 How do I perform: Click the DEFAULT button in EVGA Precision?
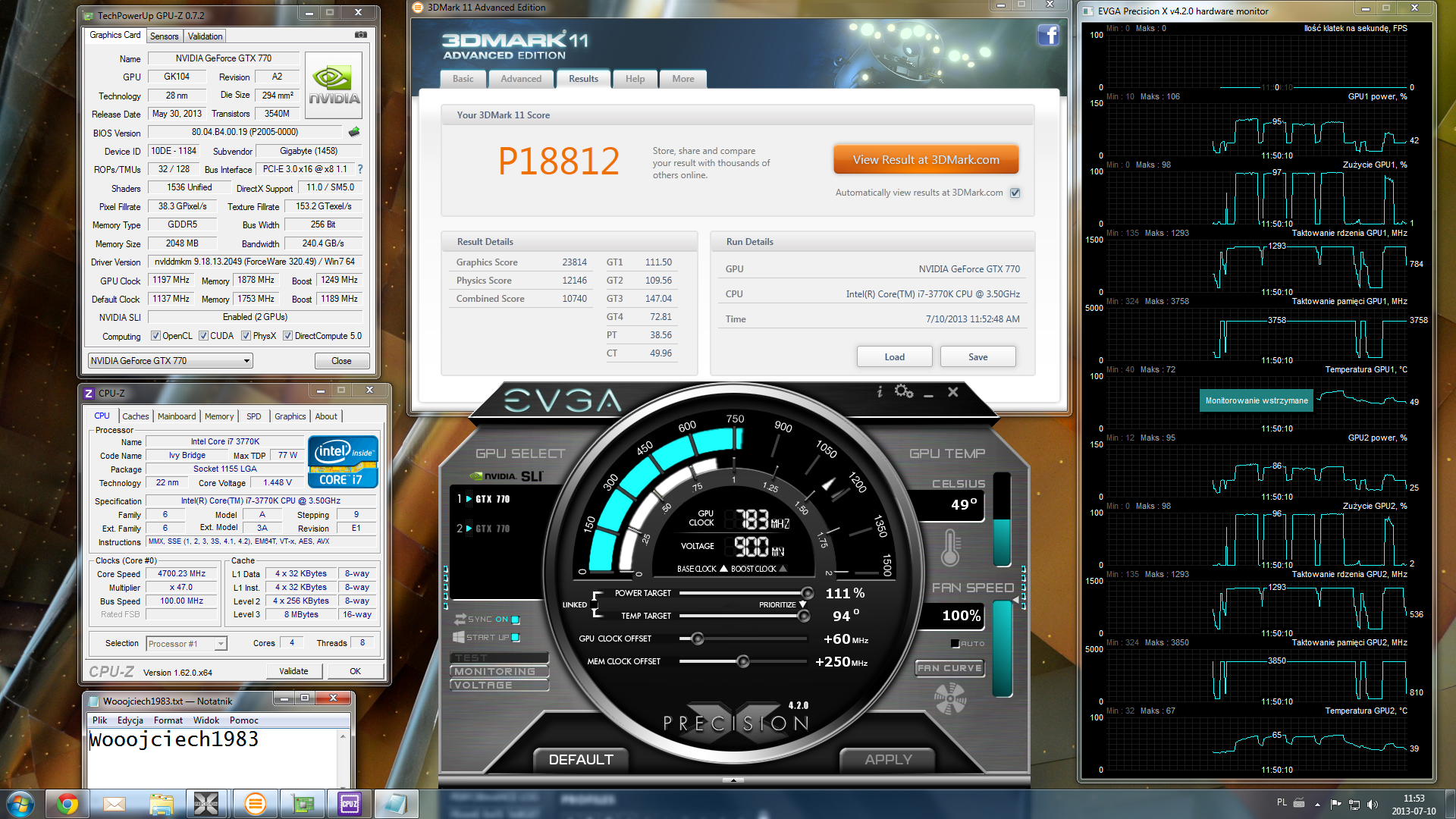tap(581, 759)
